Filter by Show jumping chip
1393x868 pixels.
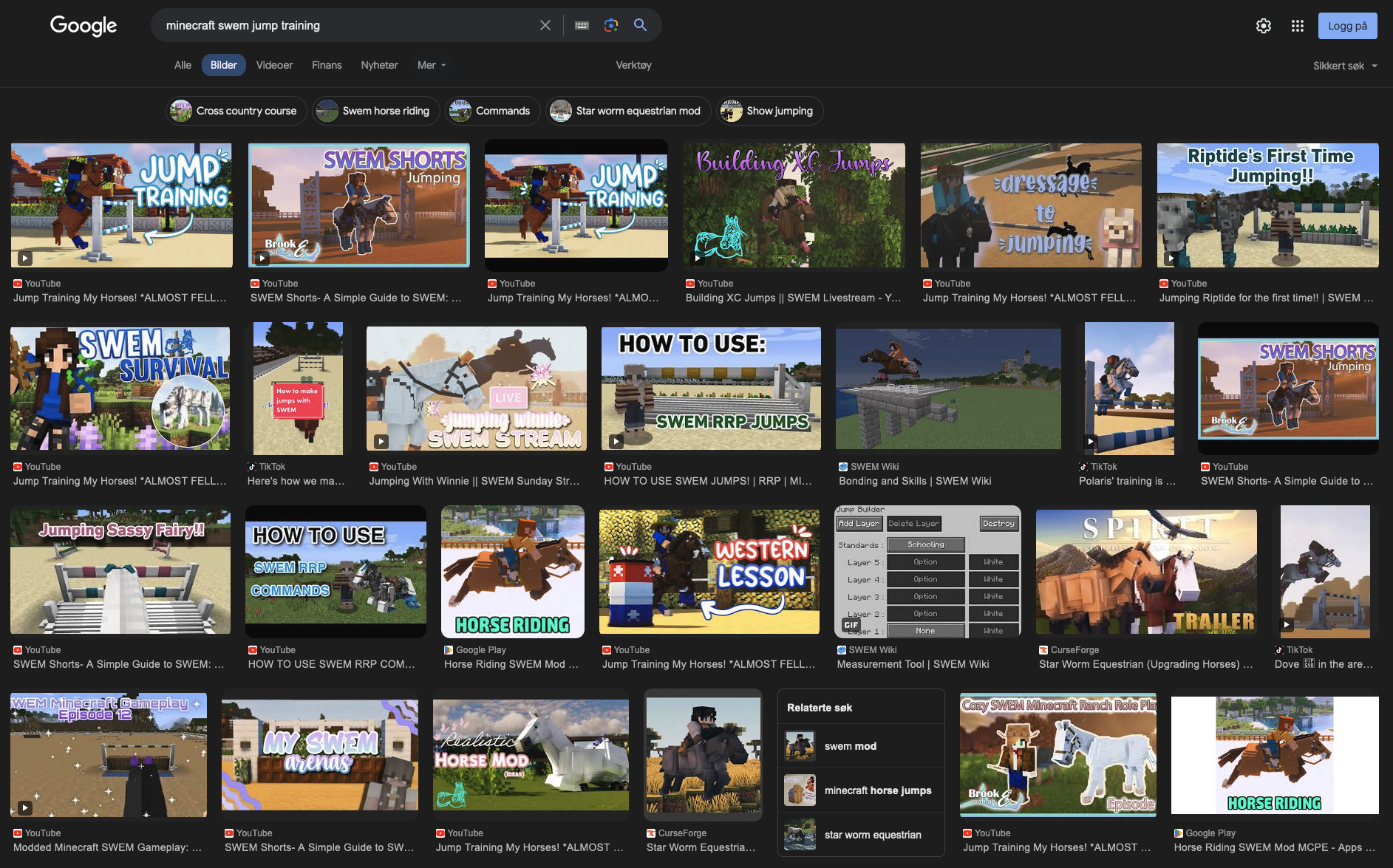coord(770,111)
